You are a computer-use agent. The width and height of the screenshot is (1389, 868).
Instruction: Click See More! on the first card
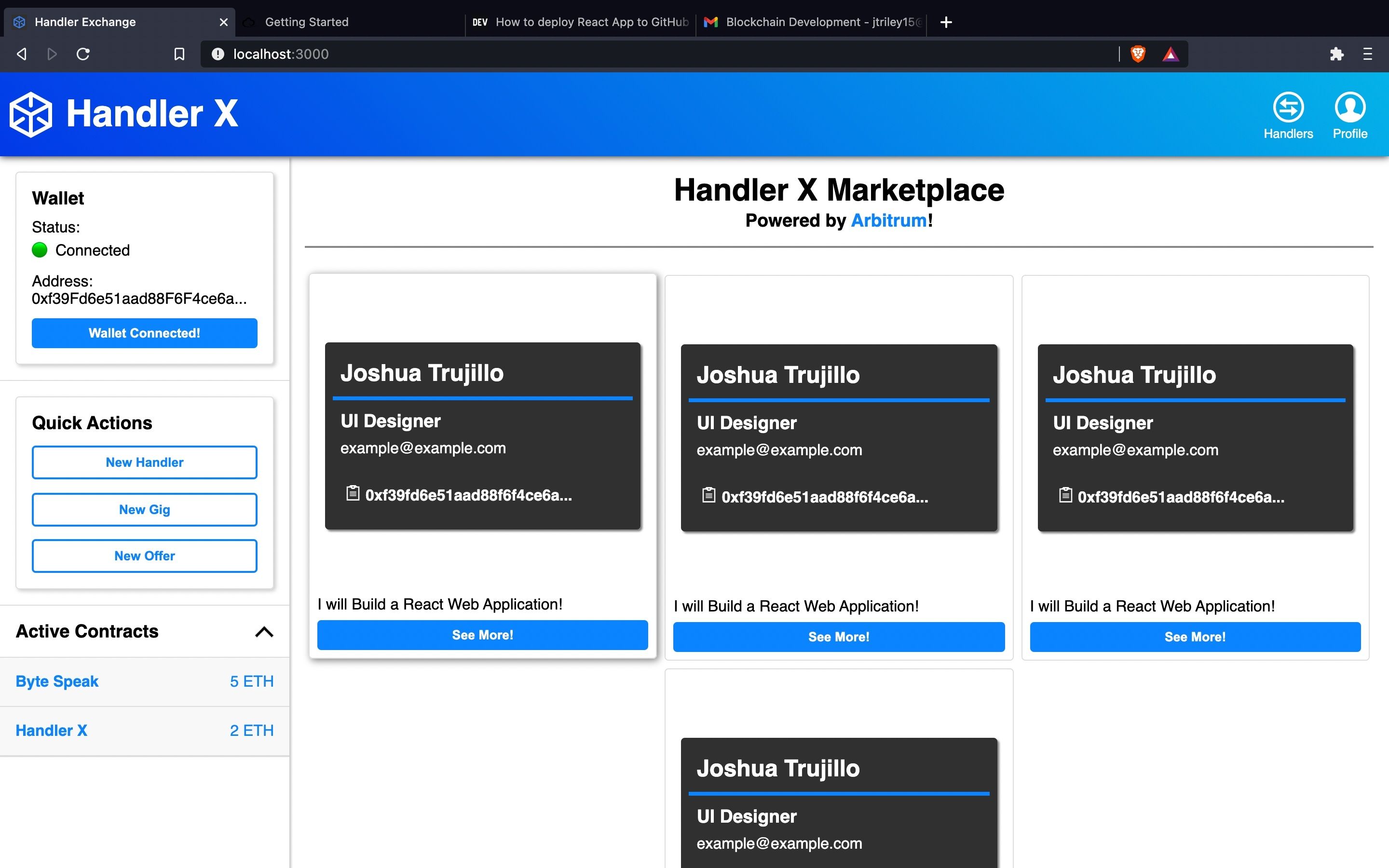pos(483,635)
